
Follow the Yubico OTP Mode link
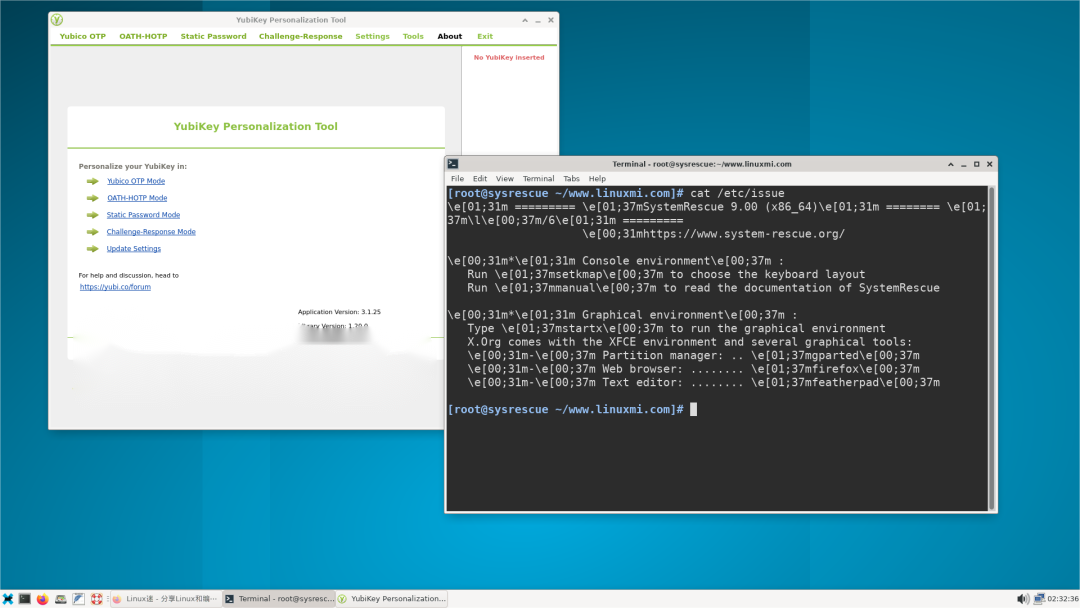[136, 181]
